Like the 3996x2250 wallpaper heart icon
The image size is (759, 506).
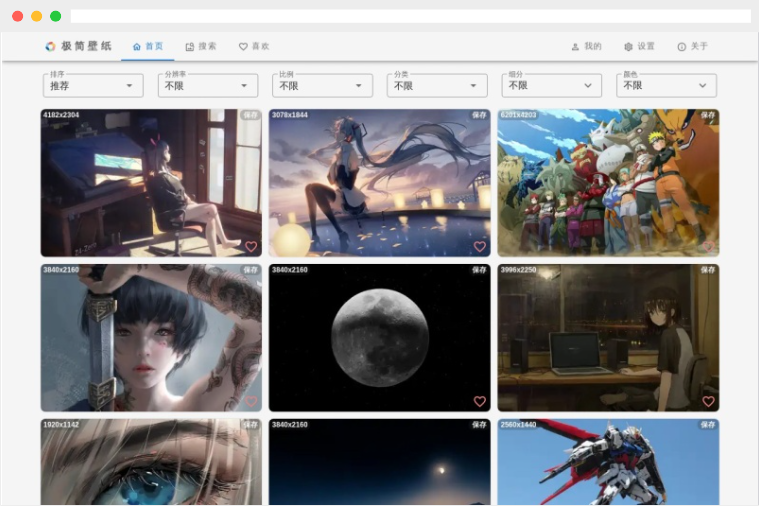(708, 401)
